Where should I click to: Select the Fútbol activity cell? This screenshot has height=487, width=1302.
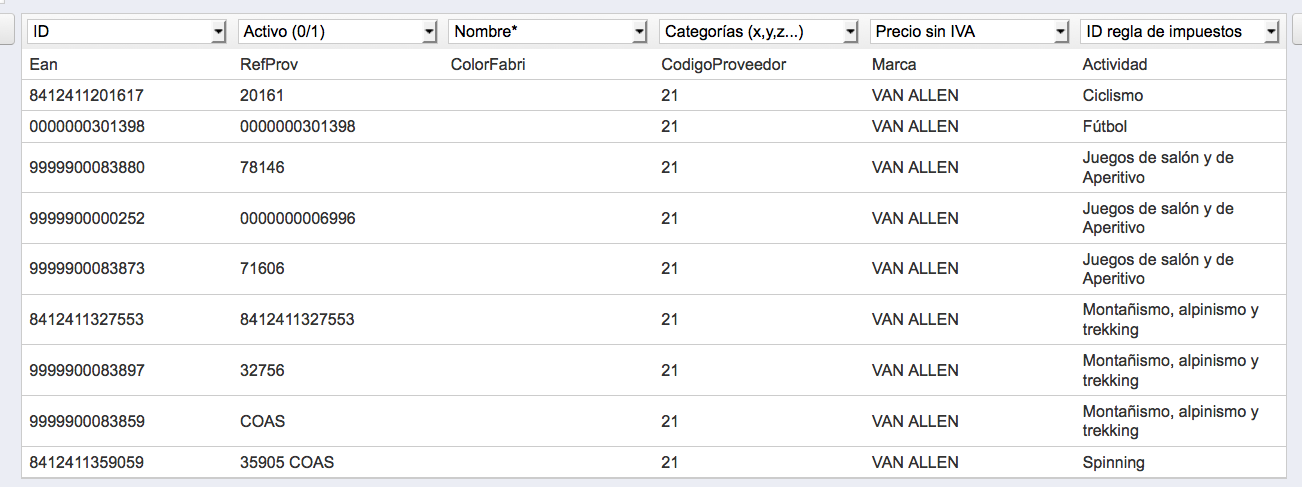pos(1105,127)
